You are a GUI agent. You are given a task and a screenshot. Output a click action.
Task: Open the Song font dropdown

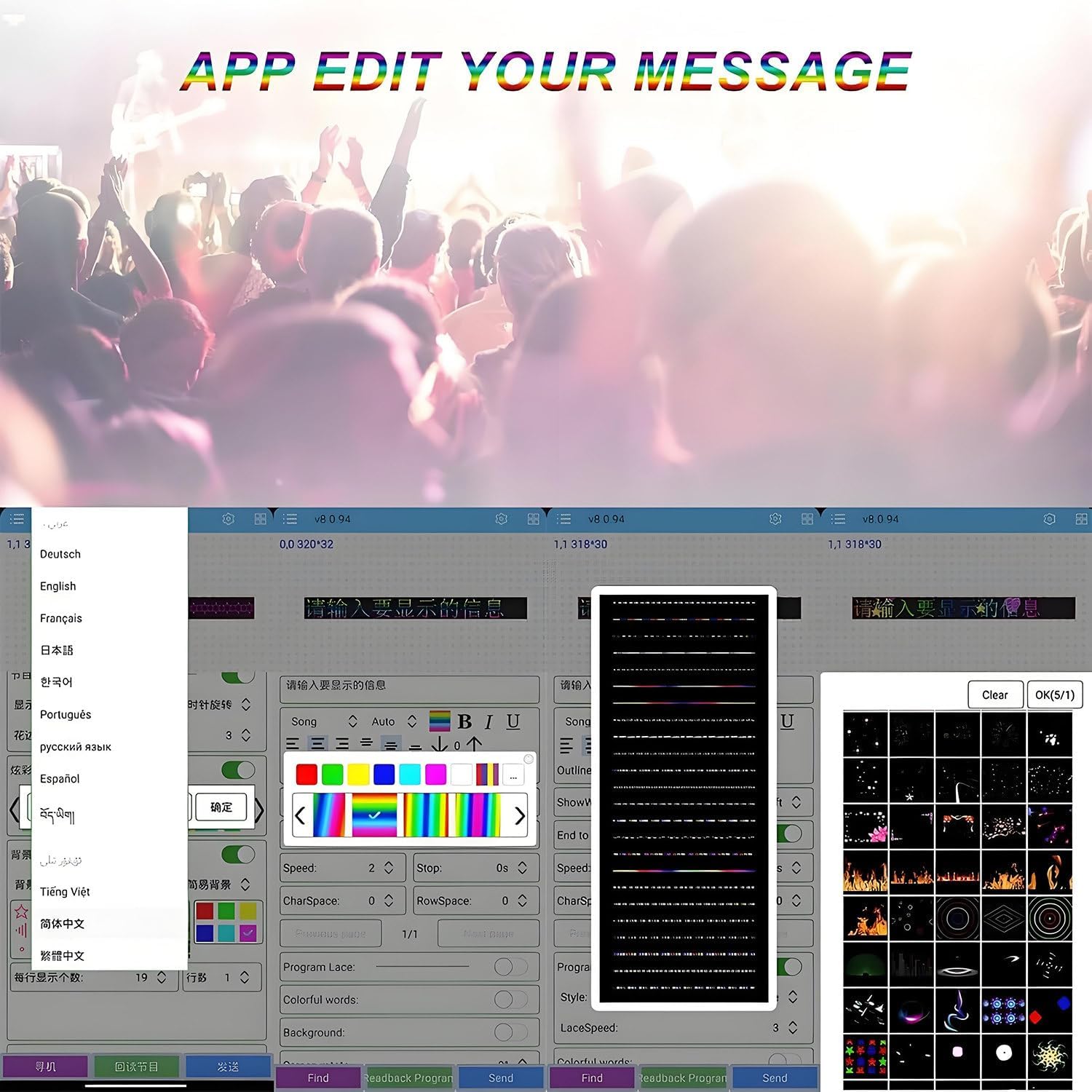pyautogui.click(x=324, y=721)
